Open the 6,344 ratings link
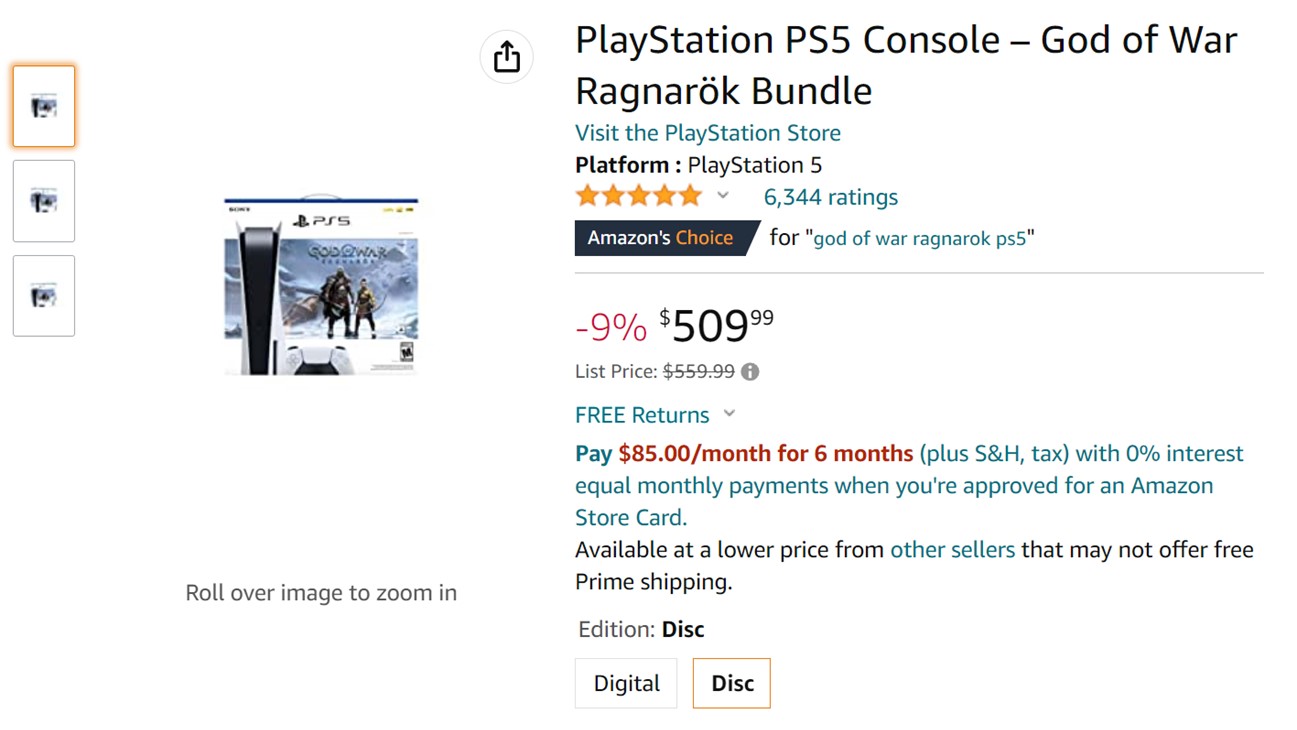This screenshot has height=730, width=1297. click(x=830, y=197)
